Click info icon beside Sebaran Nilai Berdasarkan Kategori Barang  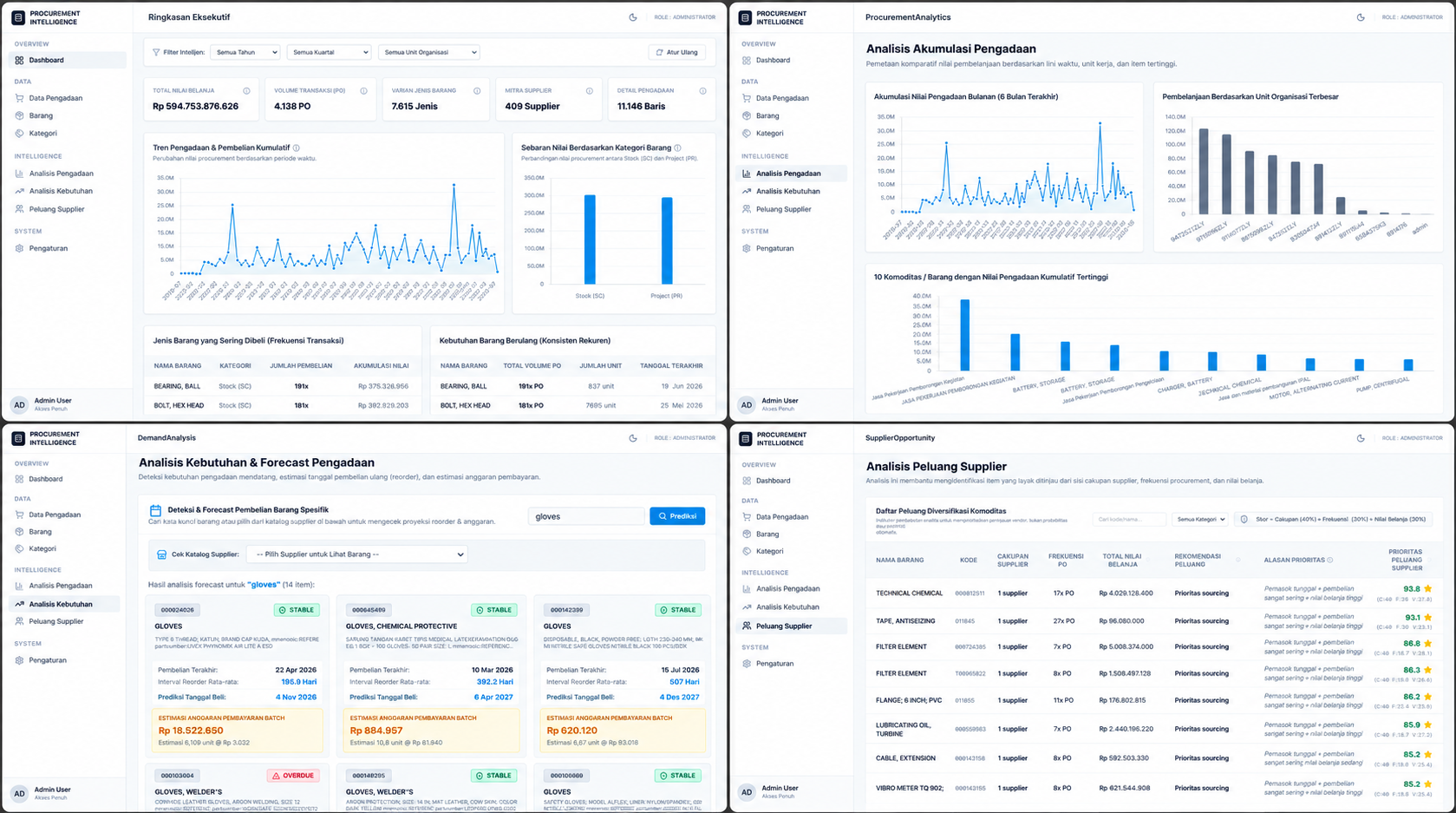678,148
